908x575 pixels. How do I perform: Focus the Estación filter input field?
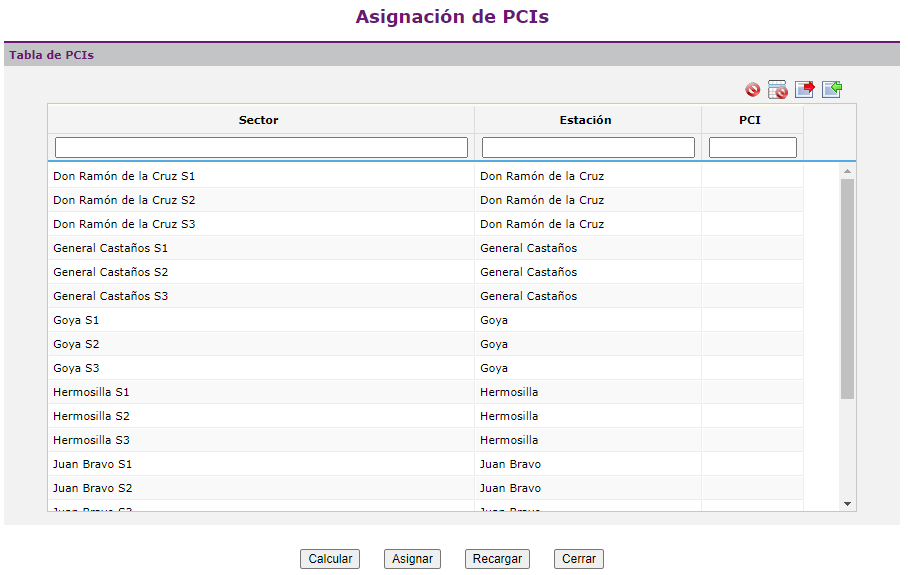click(x=588, y=147)
